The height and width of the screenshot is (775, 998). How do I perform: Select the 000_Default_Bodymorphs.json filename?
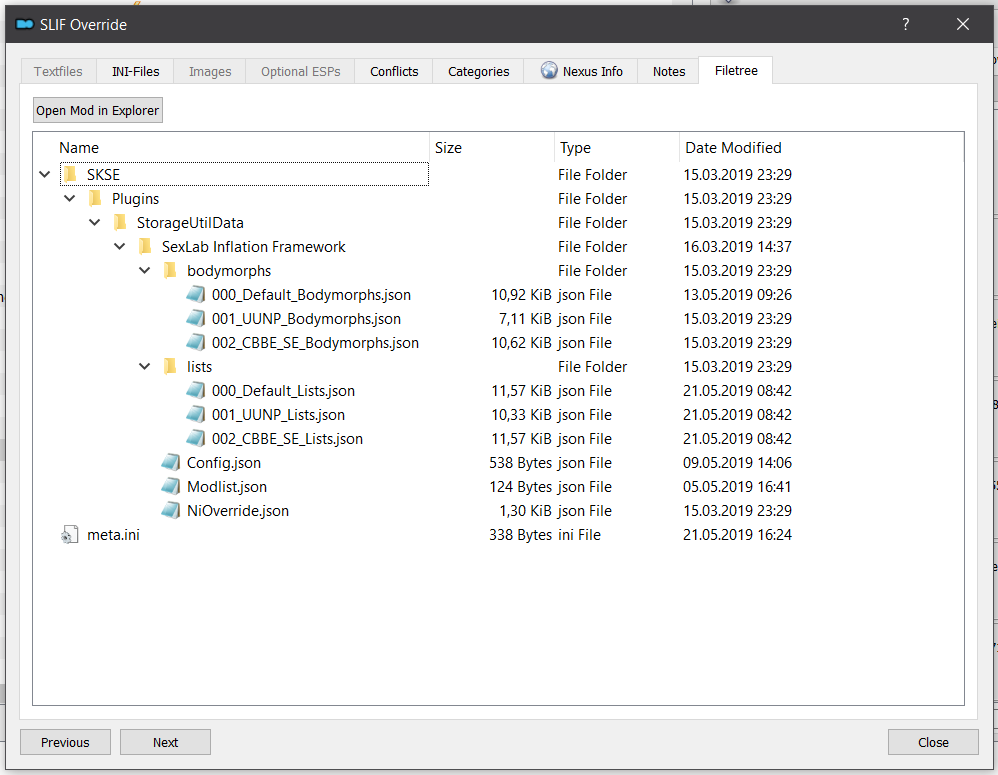tap(311, 295)
